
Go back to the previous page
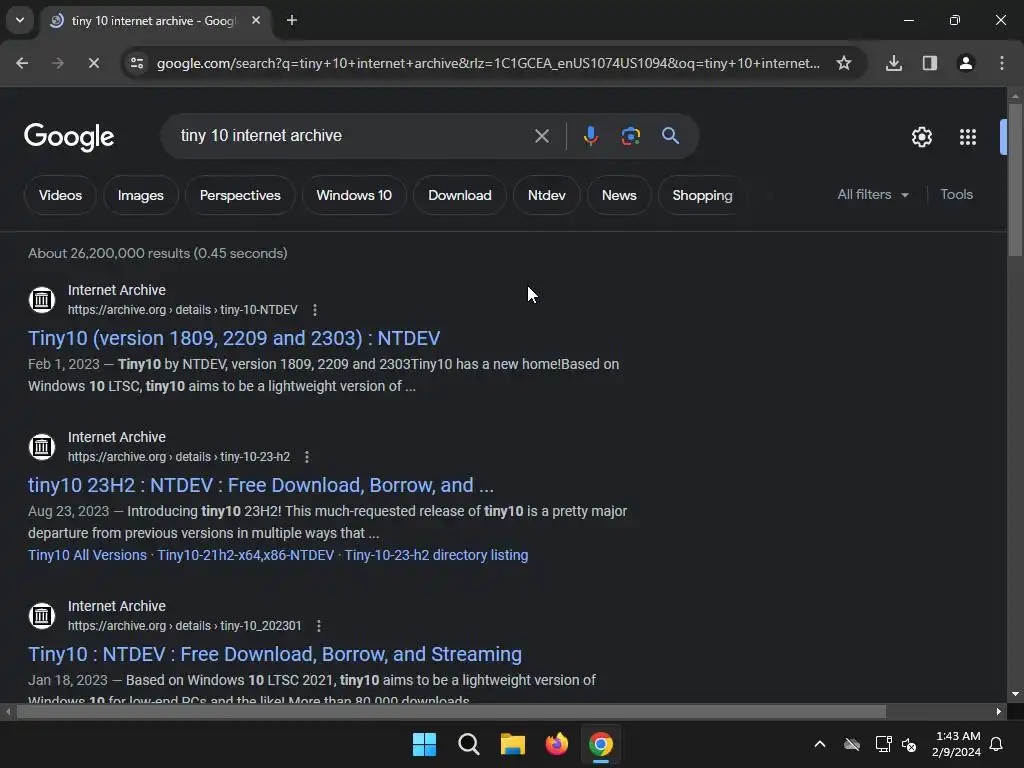point(22,63)
